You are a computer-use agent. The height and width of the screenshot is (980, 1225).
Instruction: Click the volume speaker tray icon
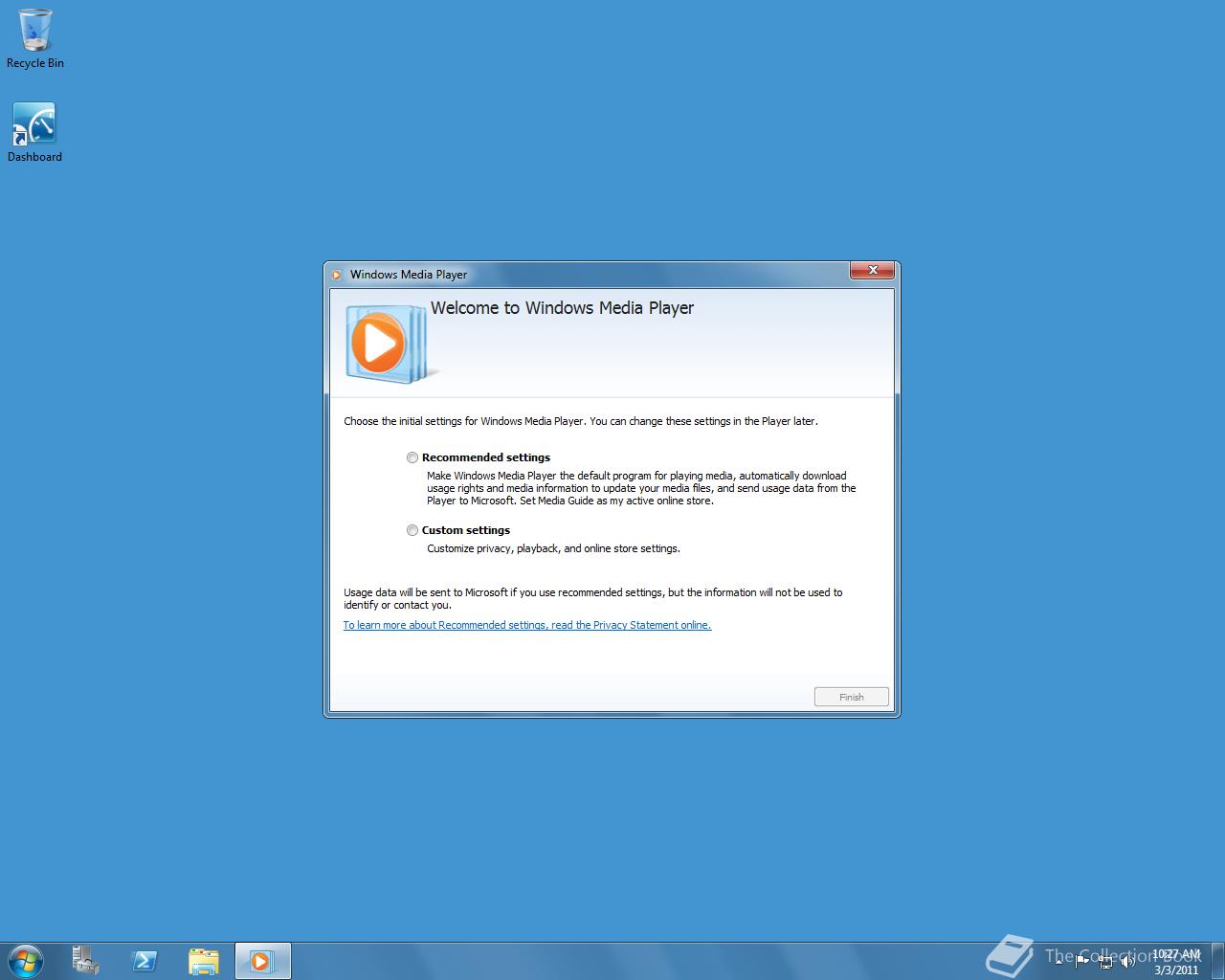[1128, 961]
